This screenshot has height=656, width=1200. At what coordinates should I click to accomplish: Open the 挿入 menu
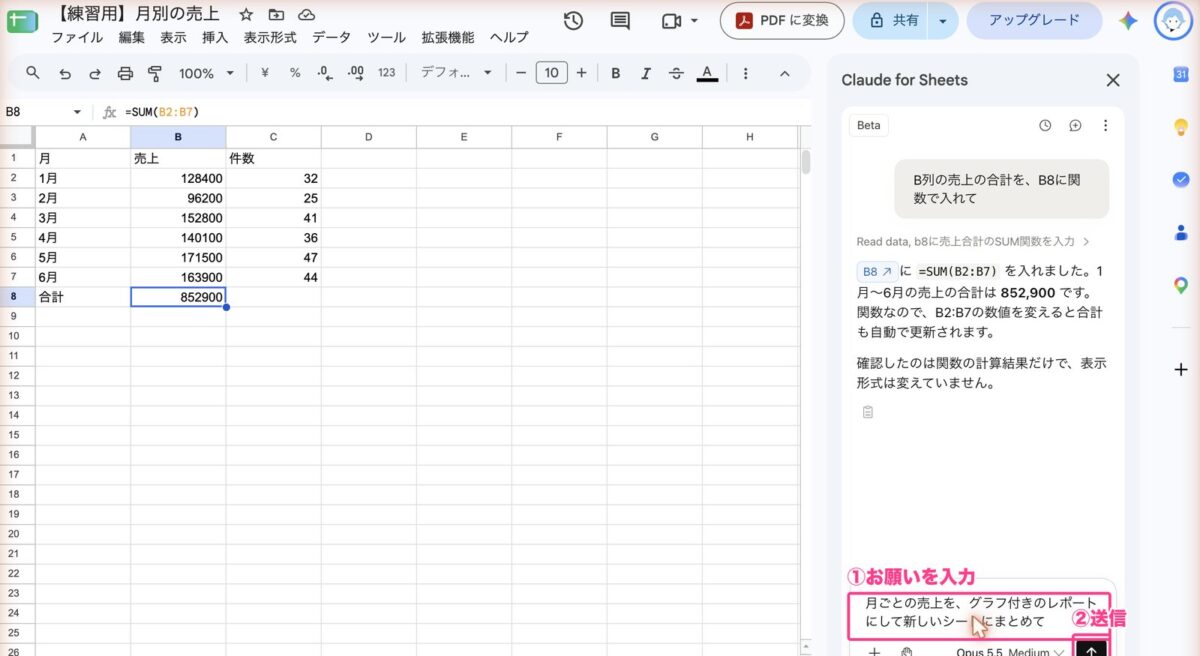pos(215,37)
